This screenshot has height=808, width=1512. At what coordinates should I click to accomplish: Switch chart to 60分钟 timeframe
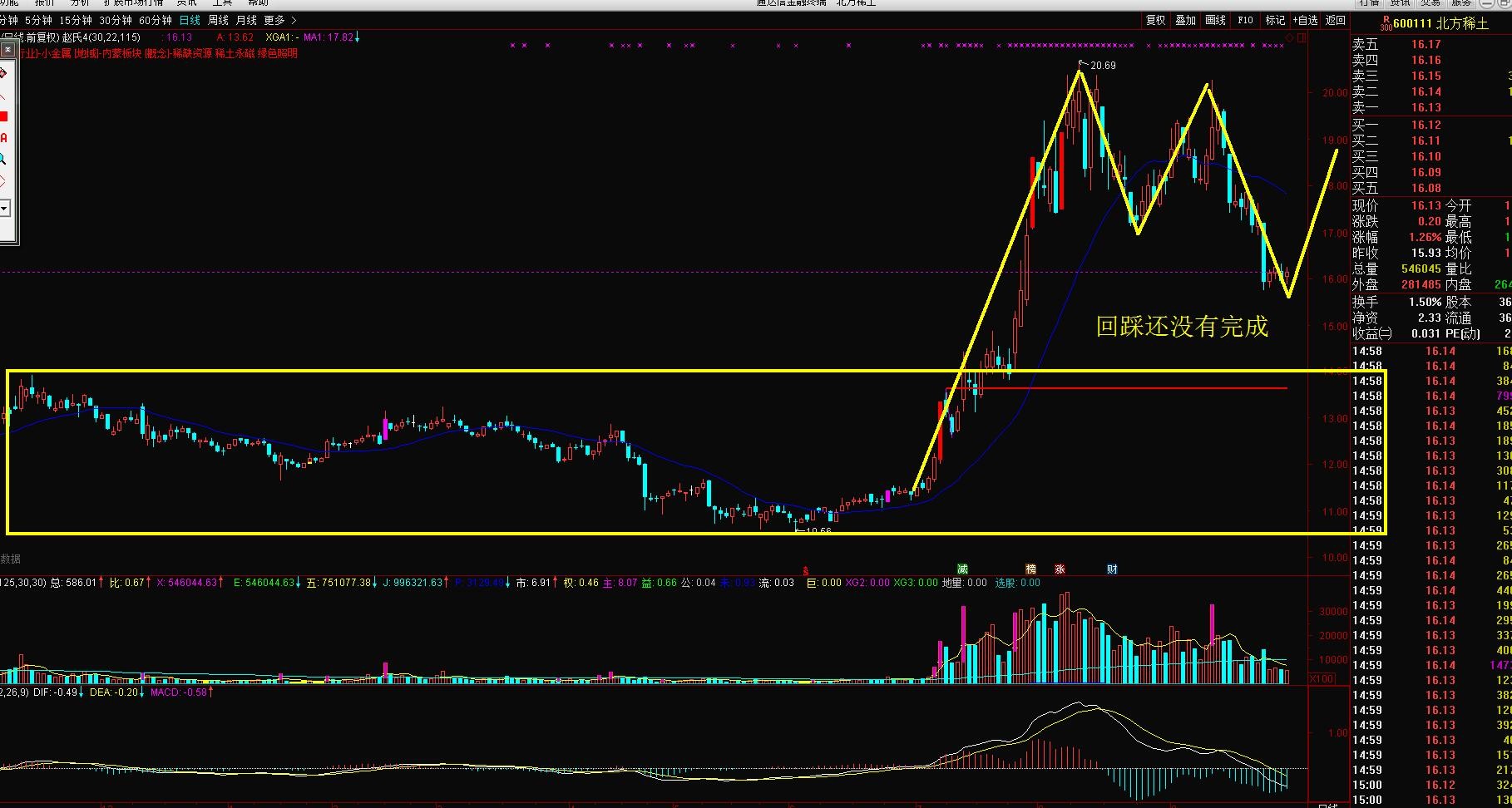click(156, 20)
